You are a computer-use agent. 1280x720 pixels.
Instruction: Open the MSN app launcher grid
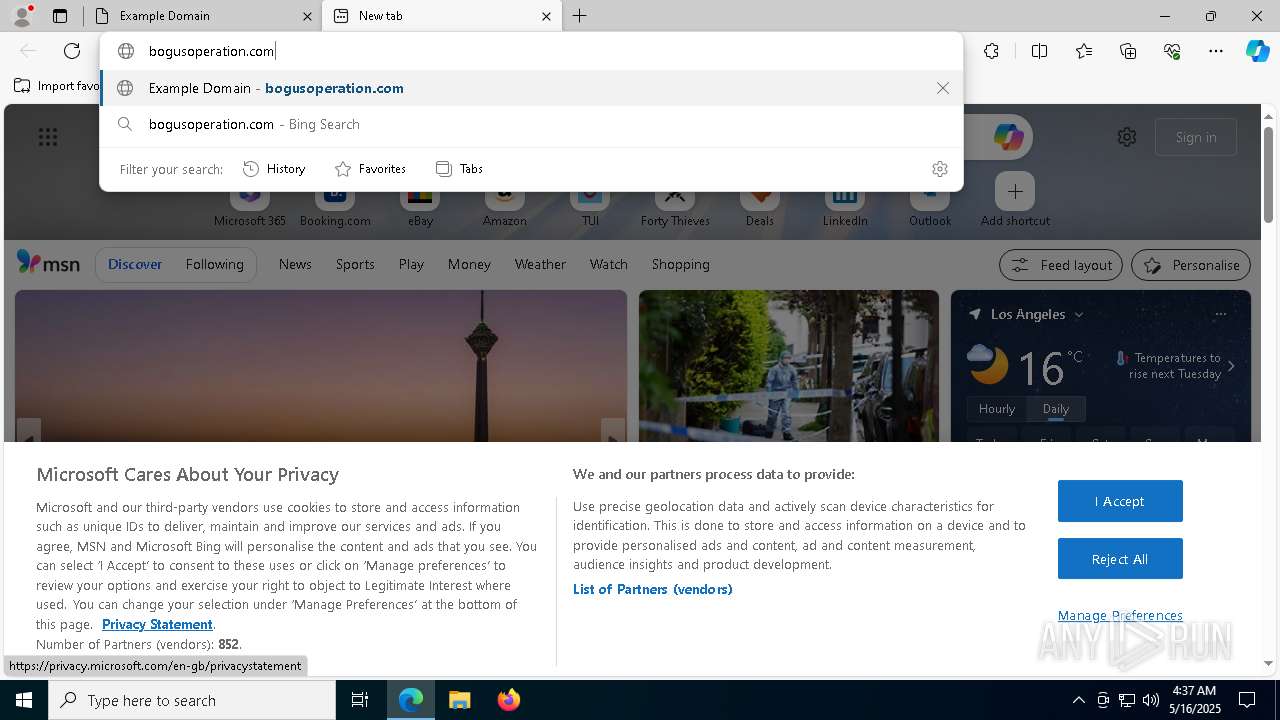(x=48, y=137)
